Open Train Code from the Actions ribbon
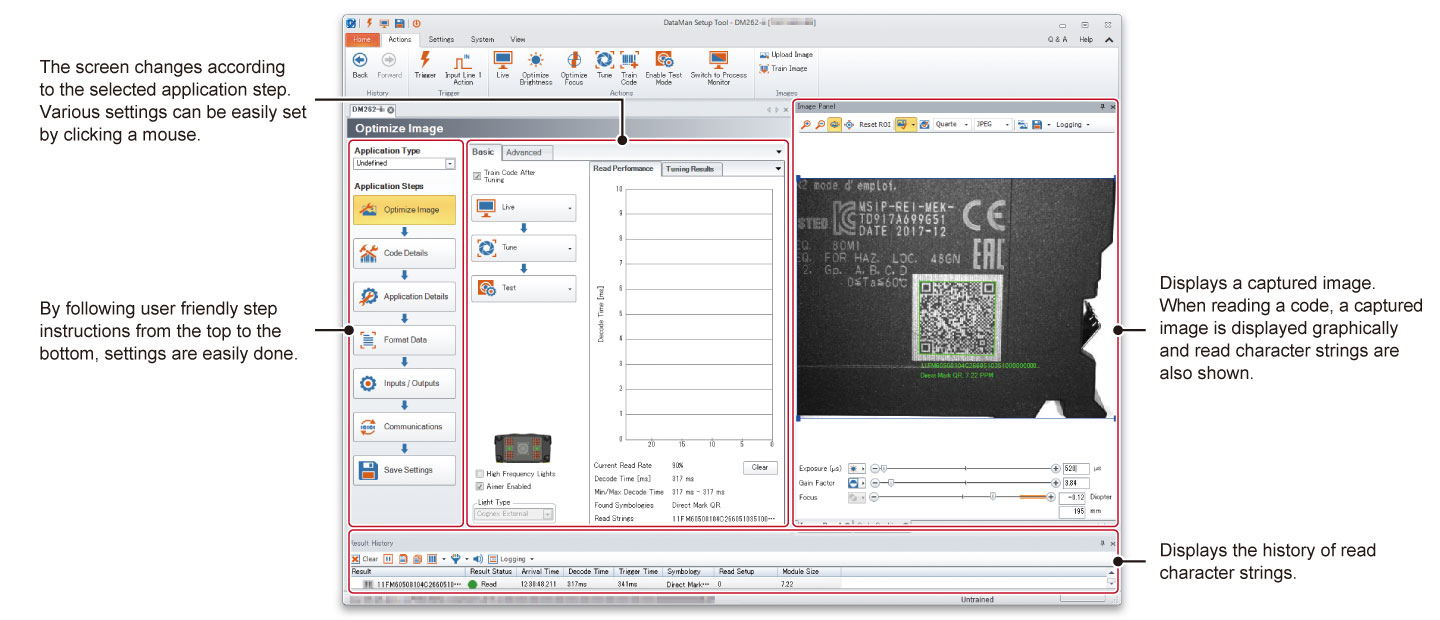The image size is (1440, 620). click(x=629, y=62)
